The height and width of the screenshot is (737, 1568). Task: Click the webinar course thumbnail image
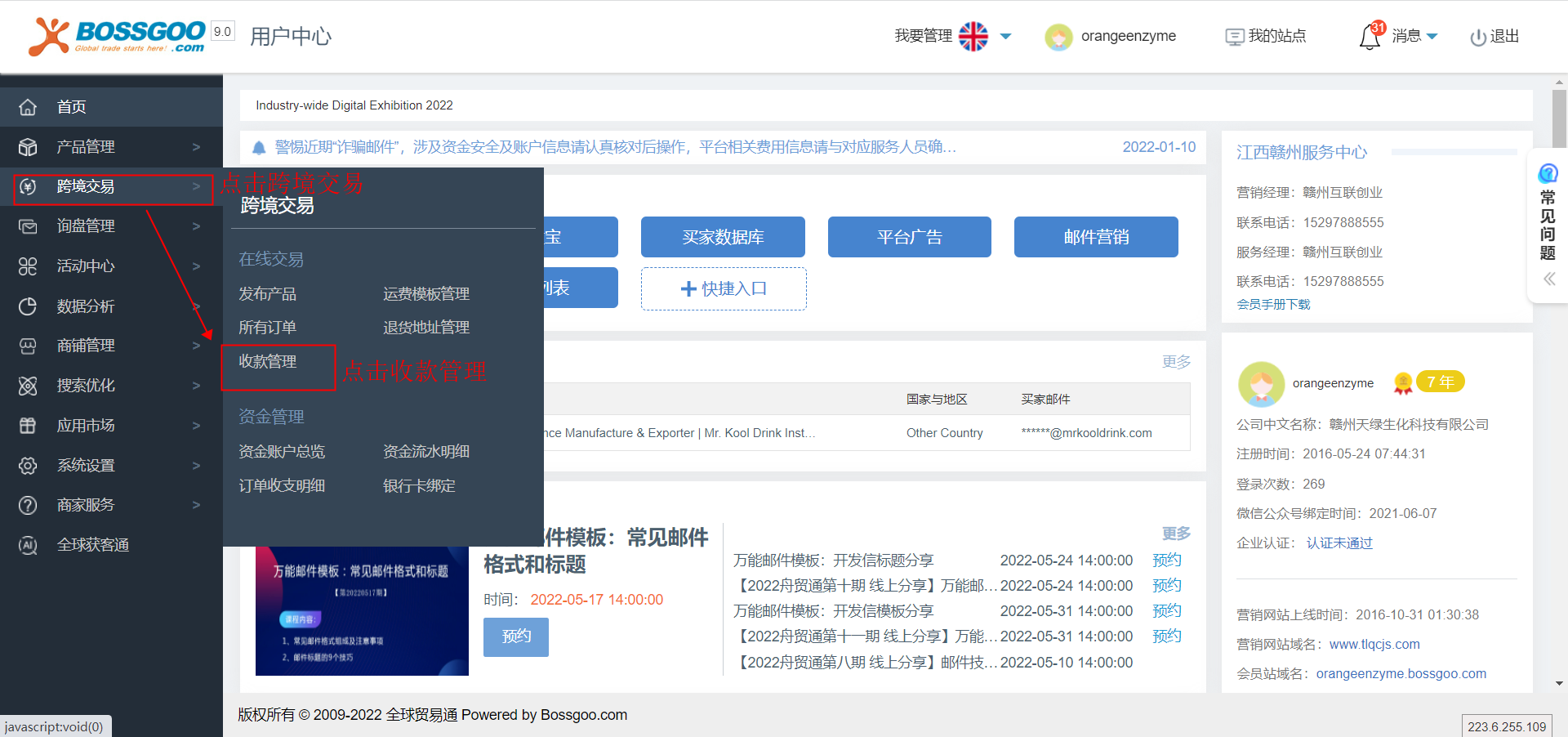point(362,611)
